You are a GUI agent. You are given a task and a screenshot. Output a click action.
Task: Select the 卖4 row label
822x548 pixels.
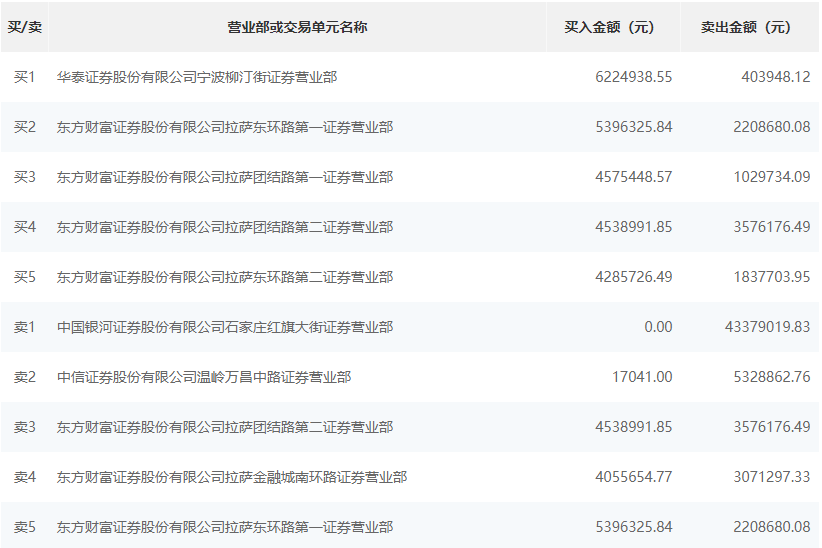tap(25, 477)
